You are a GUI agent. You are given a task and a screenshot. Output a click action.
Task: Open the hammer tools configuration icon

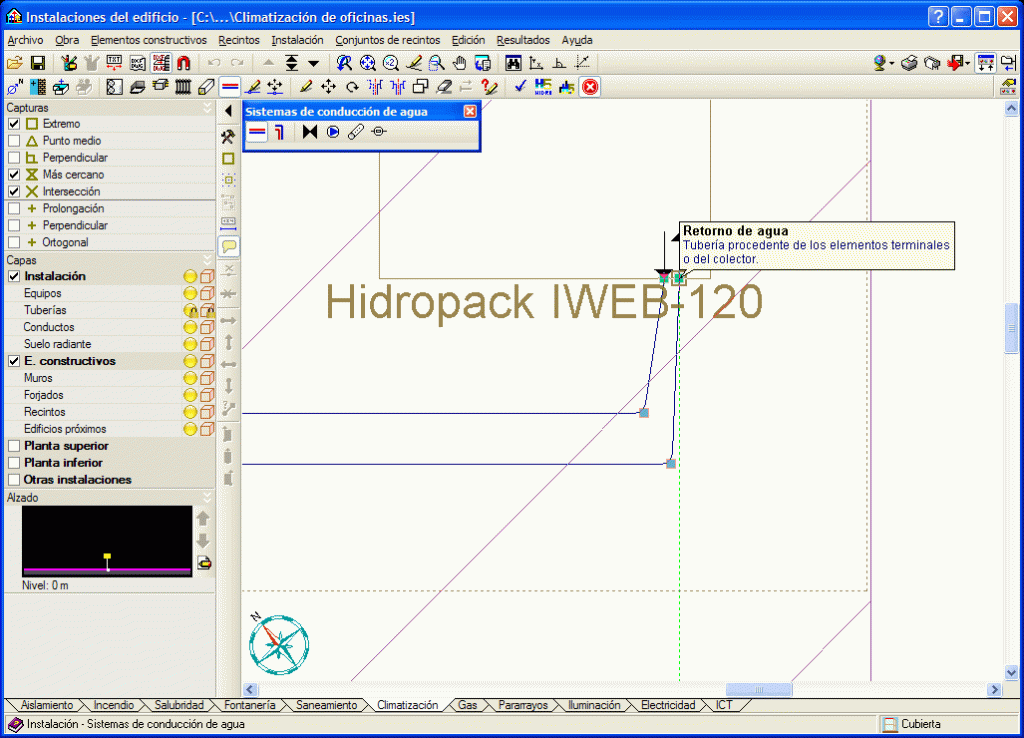(x=228, y=136)
